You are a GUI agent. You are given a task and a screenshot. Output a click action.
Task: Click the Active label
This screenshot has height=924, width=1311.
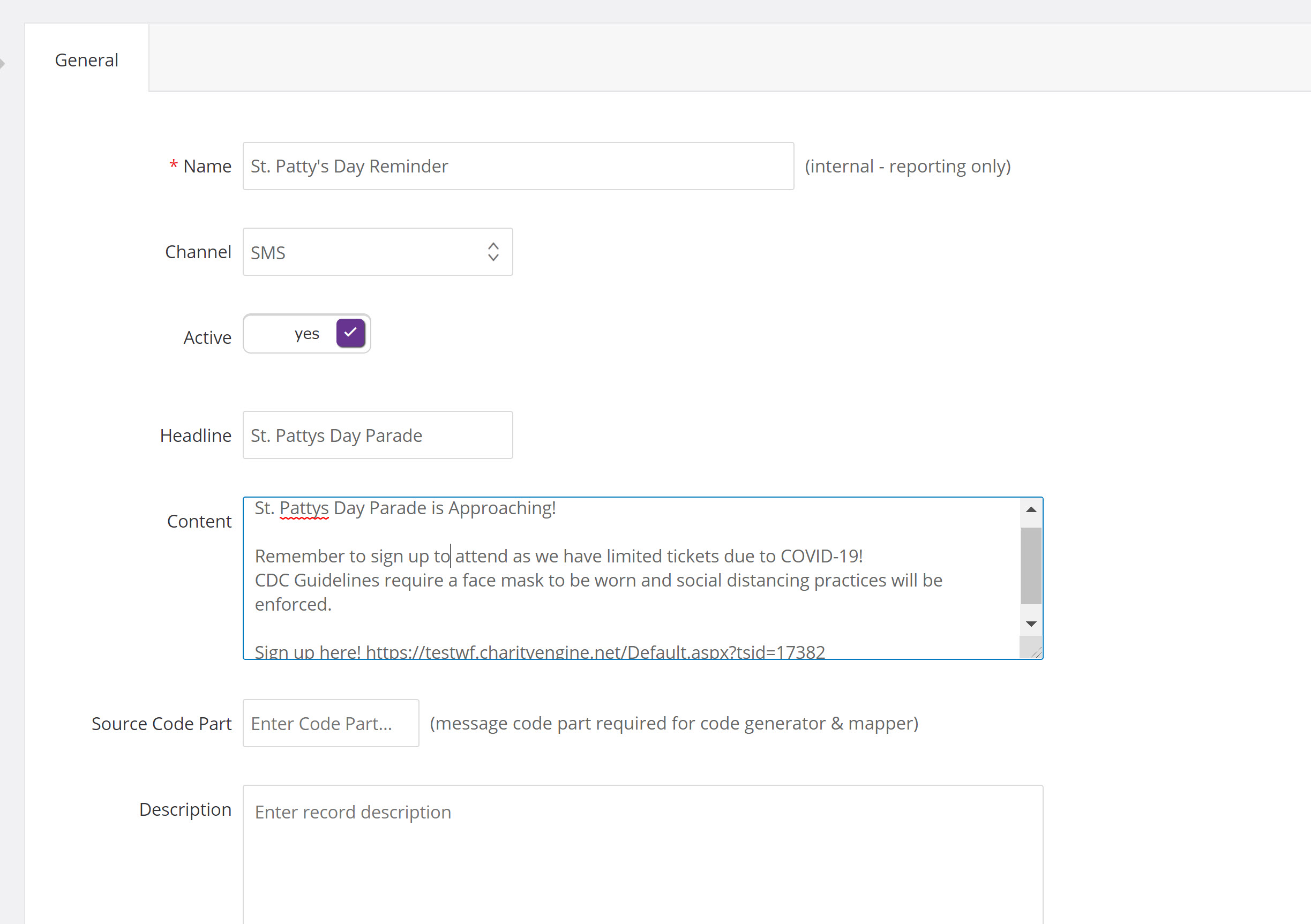tap(207, 338)
